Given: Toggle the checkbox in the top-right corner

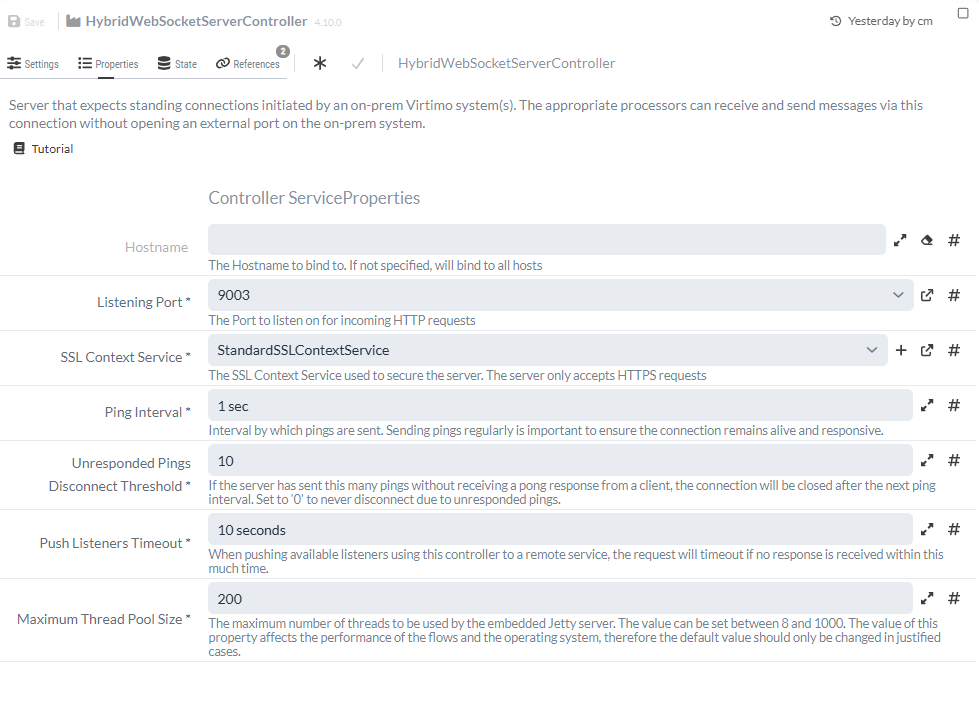Looking at the screenshot, I should pyautogui.click(x=963, y=13).
